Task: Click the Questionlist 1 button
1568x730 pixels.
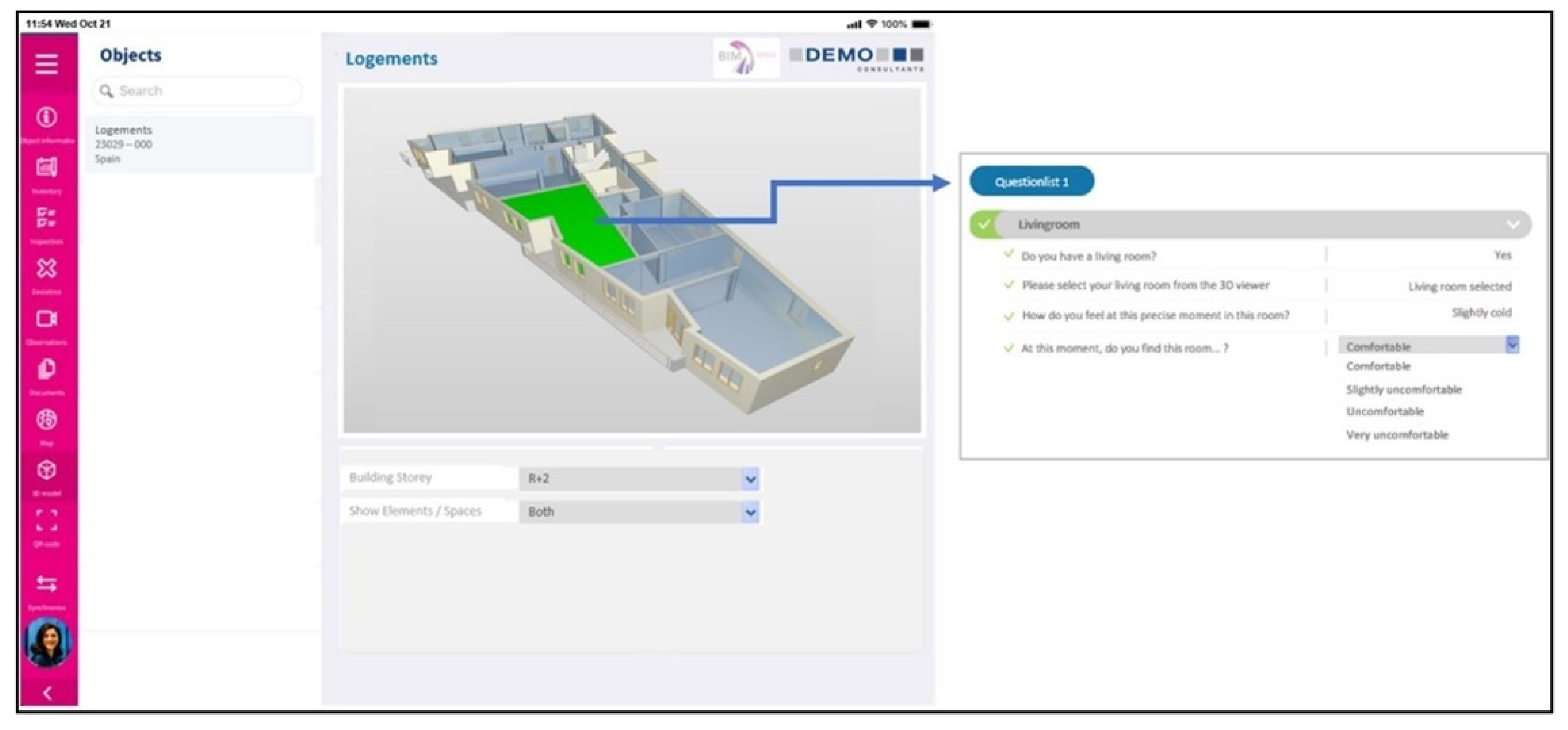Action: [x=1031, y=181]
